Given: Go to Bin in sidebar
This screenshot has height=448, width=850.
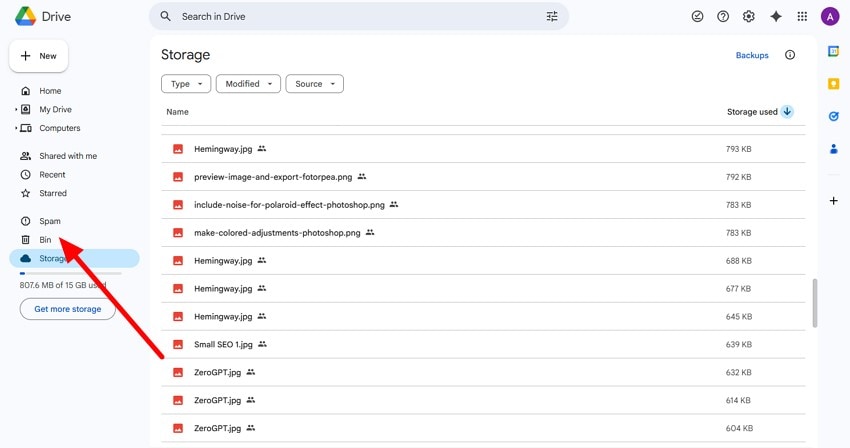Looking at the screenshot, I should coord(45,240).
